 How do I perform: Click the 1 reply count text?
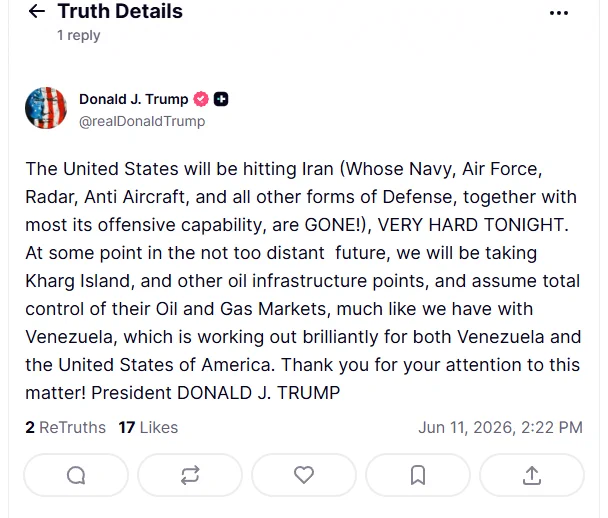click(x=79, y=35)
